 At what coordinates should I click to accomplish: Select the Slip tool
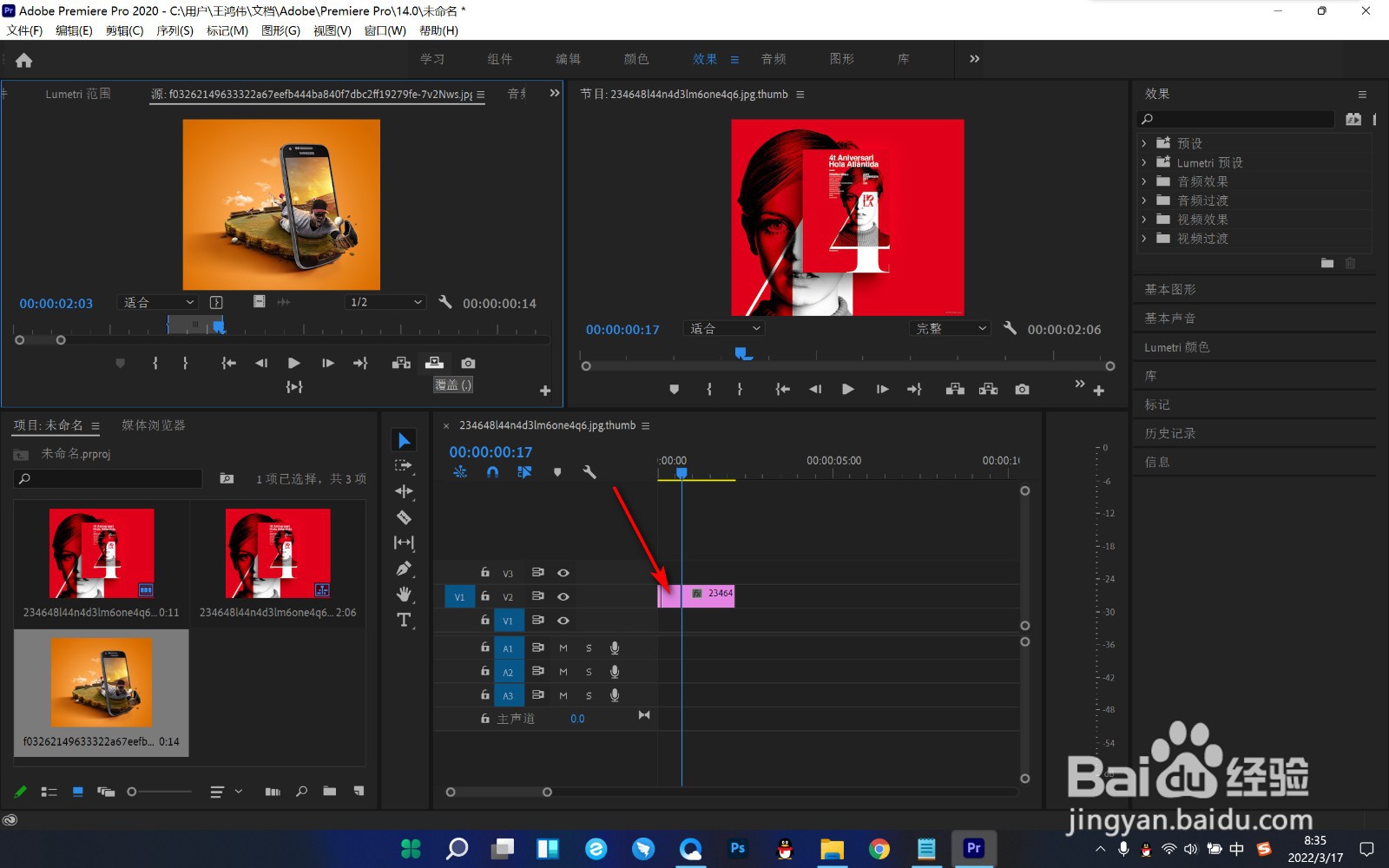pos(404,542)
